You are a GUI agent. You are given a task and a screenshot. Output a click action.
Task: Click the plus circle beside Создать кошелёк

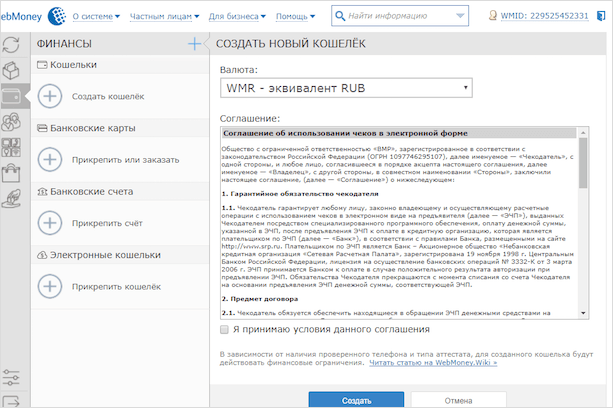point(50,96)
